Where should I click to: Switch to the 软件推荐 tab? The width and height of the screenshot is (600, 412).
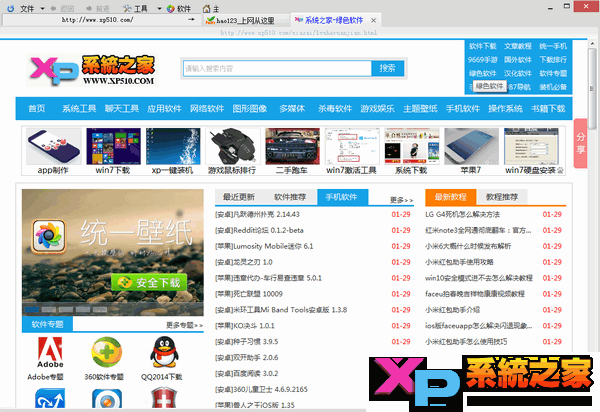point(290,197)
